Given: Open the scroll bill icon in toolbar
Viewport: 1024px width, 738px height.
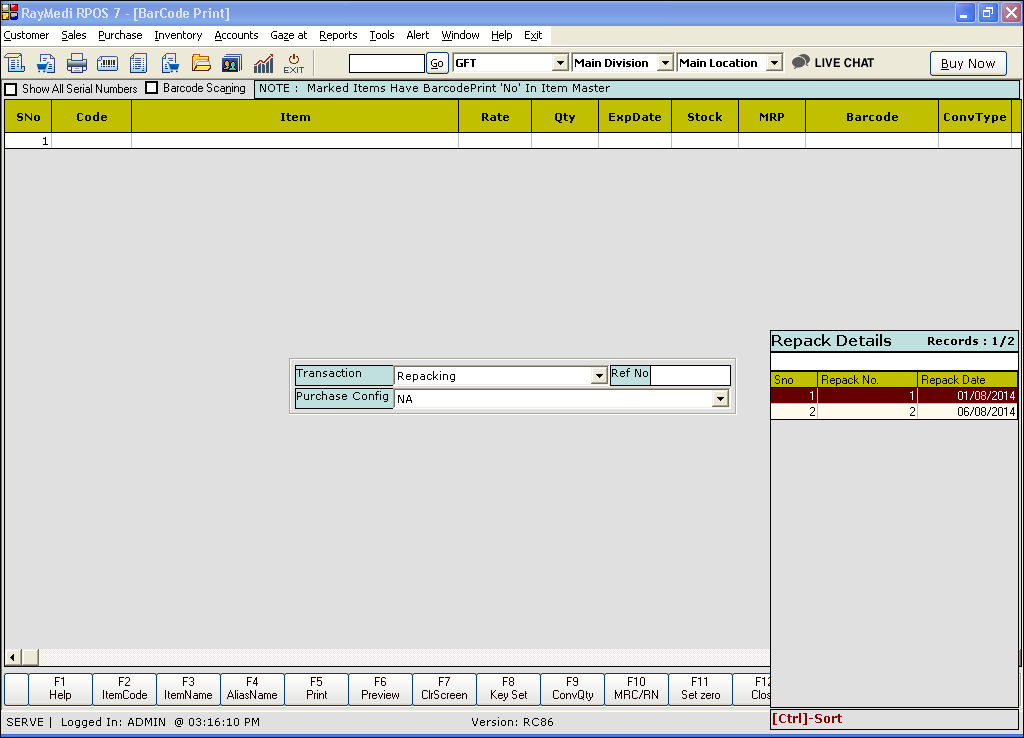Looking at the screenshot, I should point(15,63).
